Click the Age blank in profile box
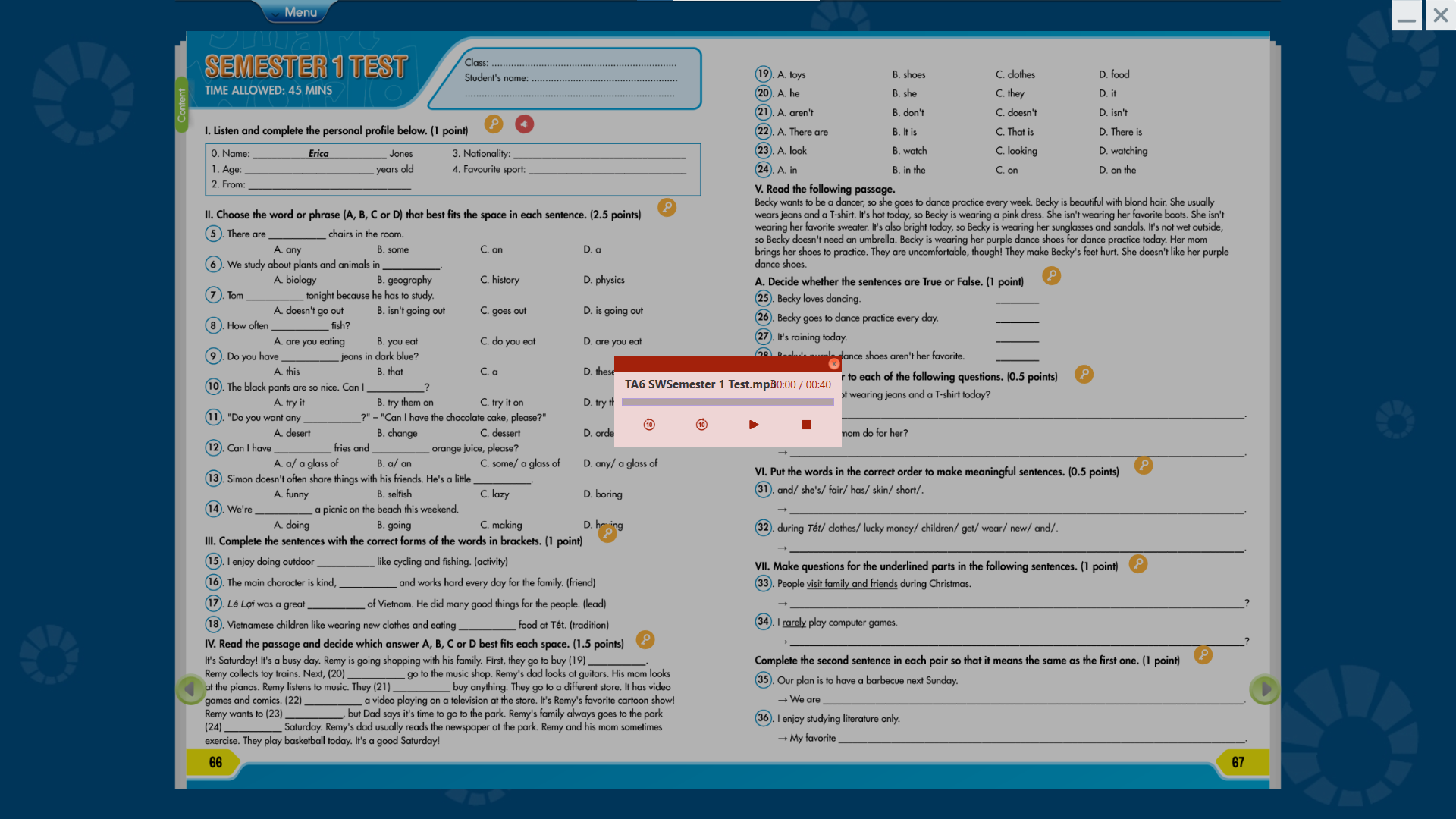 (x=309, y=171)
